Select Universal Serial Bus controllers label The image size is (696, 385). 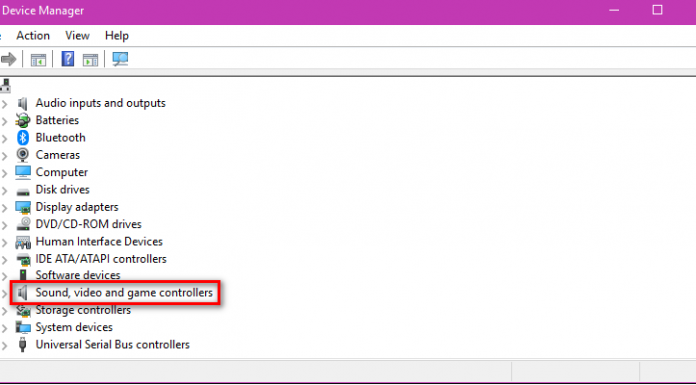coord(112,345)
